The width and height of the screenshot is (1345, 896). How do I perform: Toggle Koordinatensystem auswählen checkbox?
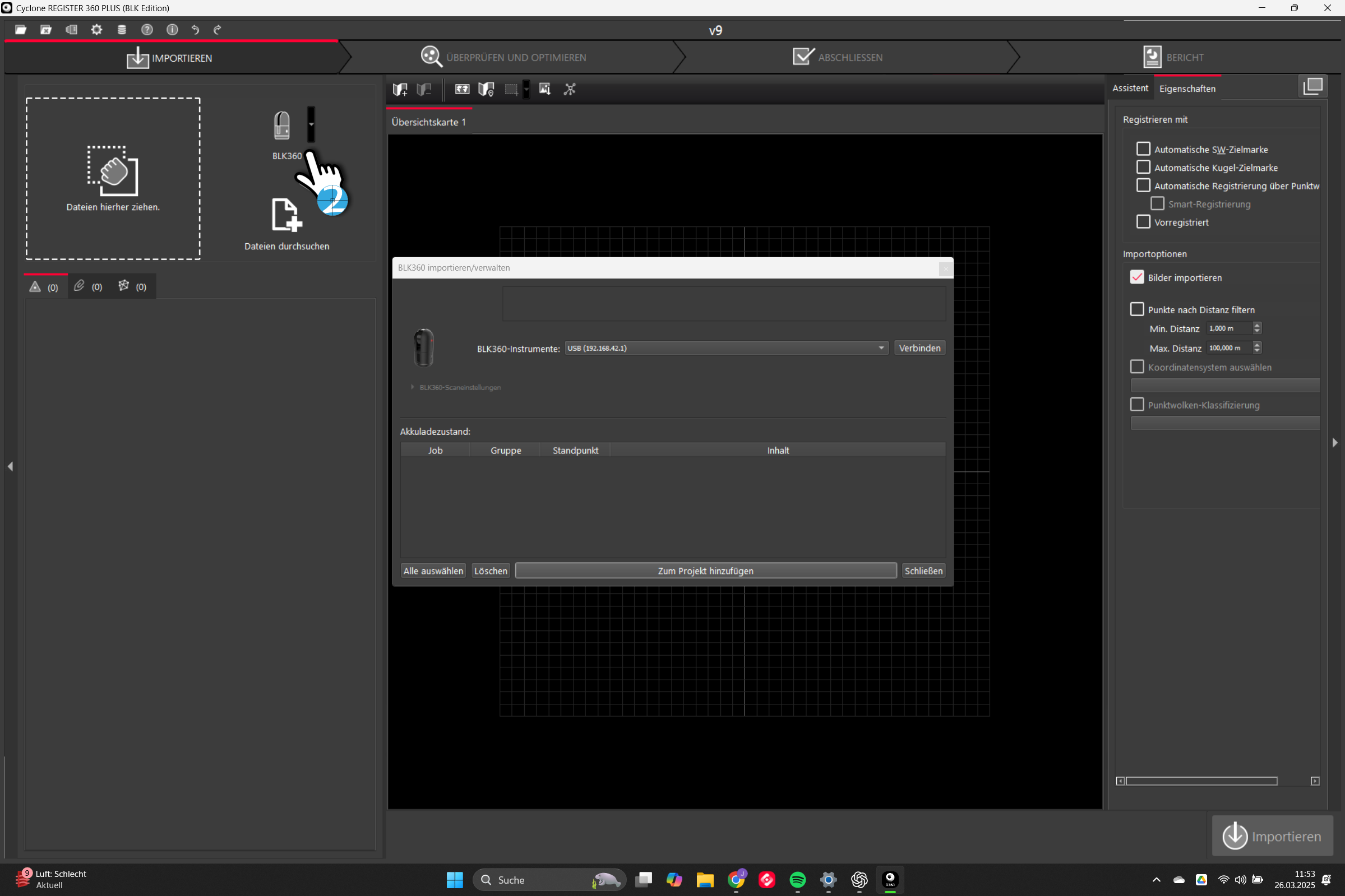(1137, 367)
